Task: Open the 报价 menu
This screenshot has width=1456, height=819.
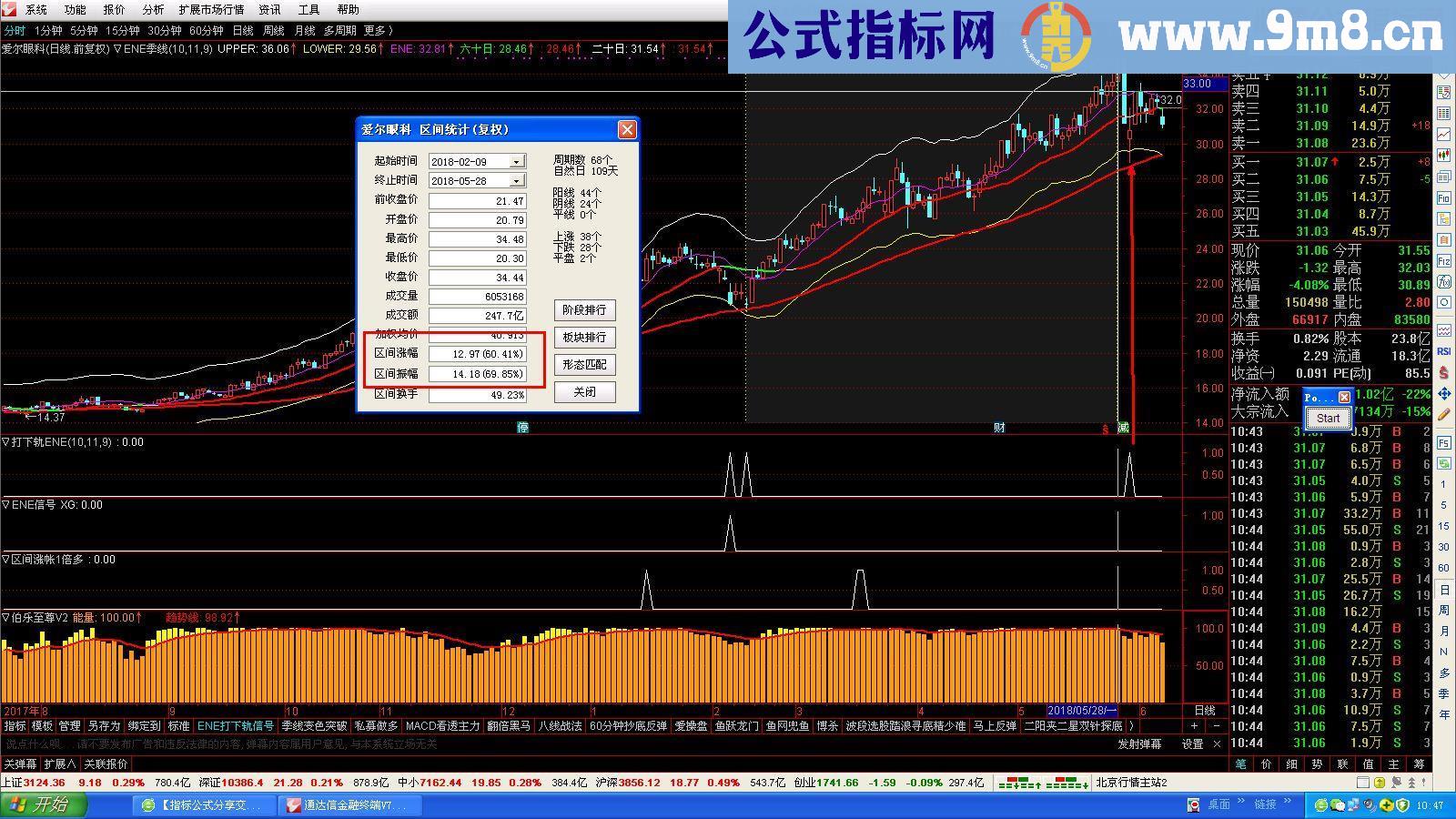Action: [114, 9]
